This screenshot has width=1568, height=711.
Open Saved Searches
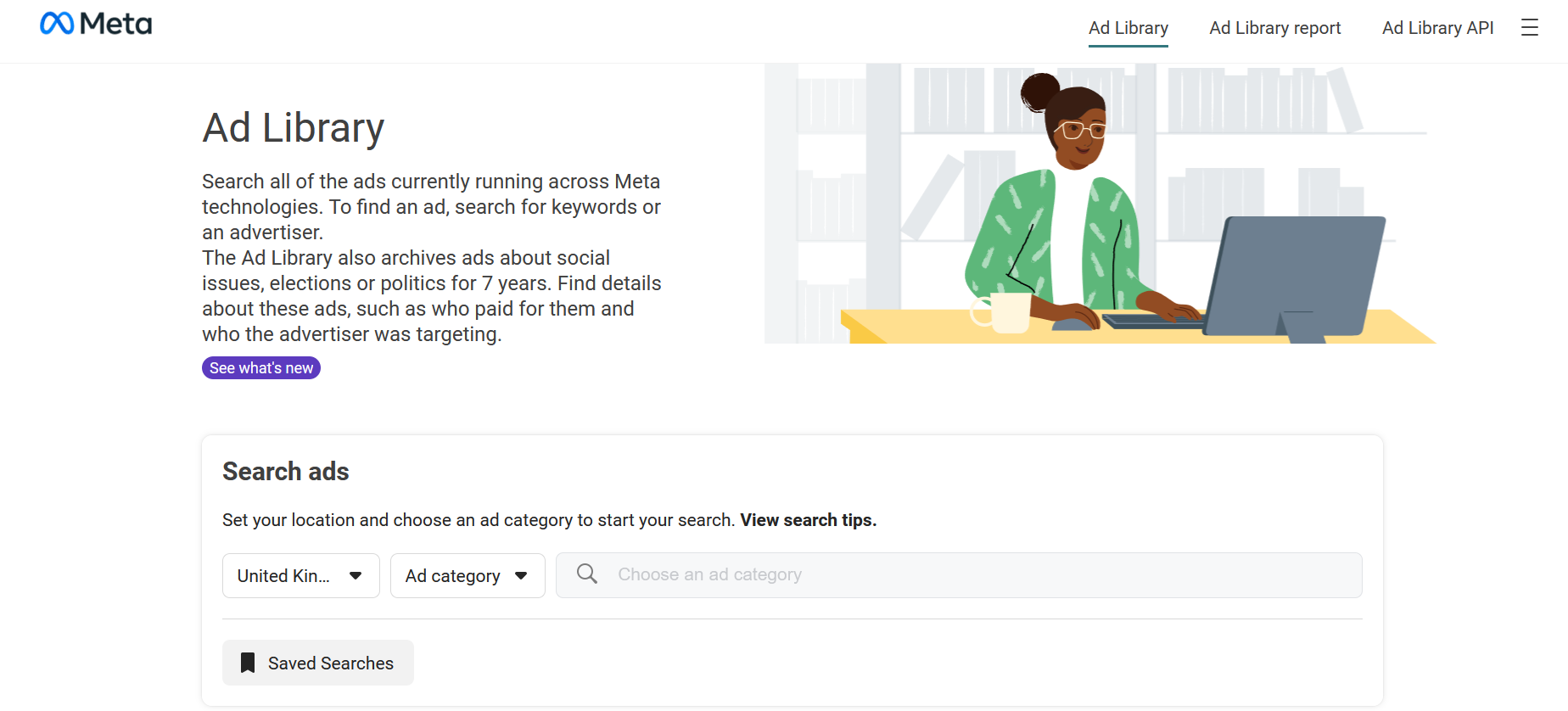coord(318,663)
